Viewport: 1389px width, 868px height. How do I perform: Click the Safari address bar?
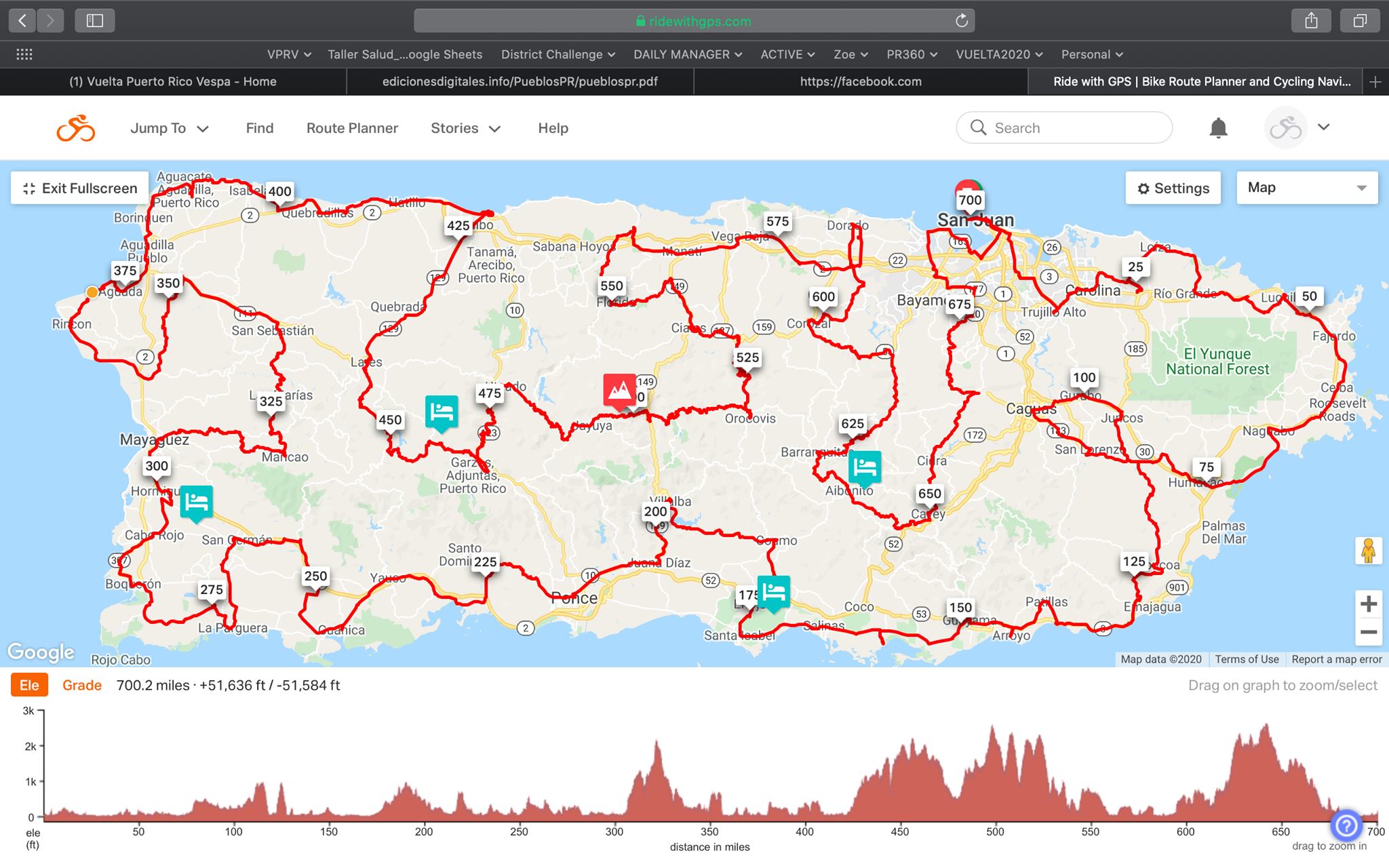tap(694, 21)
